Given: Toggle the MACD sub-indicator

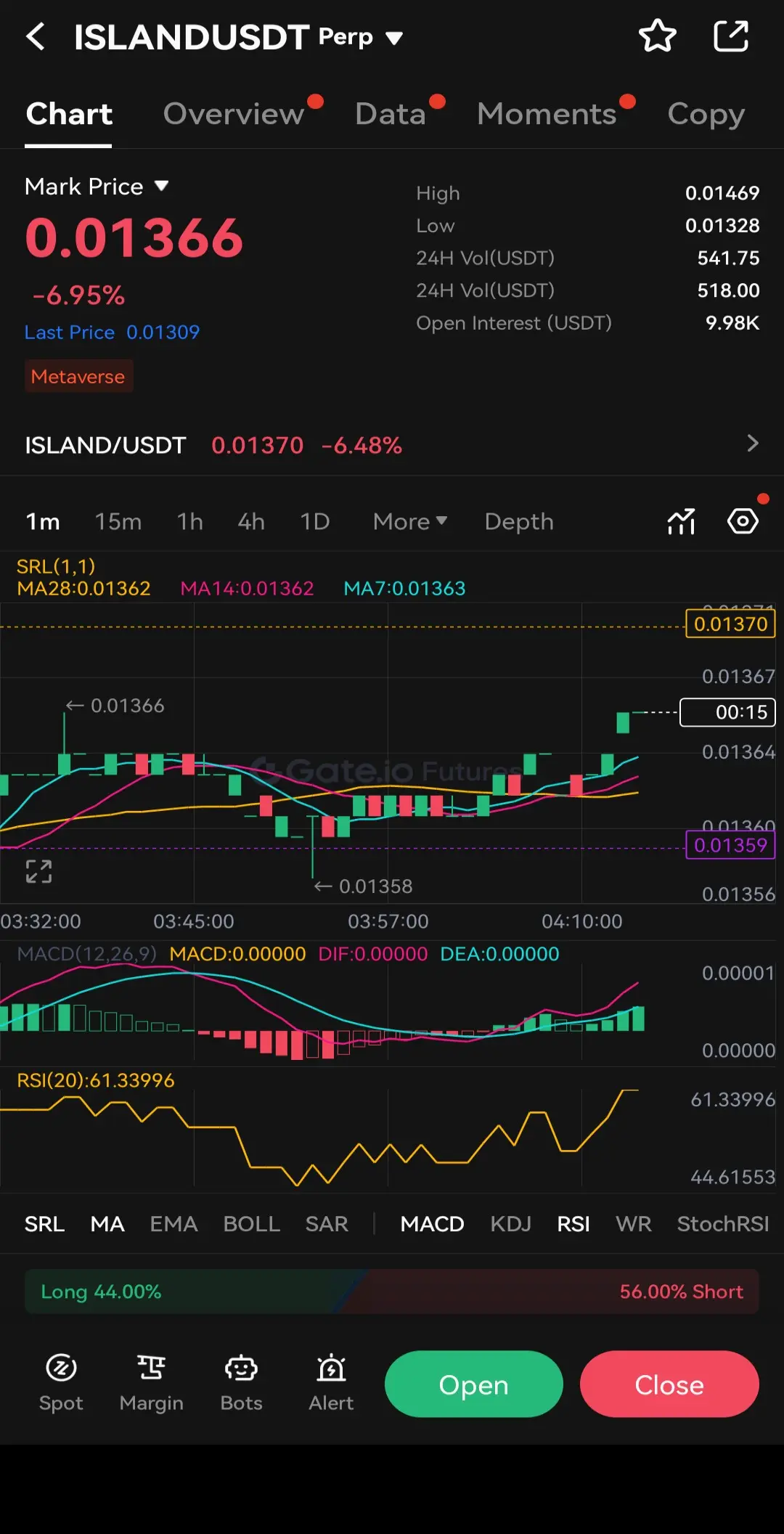Looking at the screenshot, I should 432,1224.
